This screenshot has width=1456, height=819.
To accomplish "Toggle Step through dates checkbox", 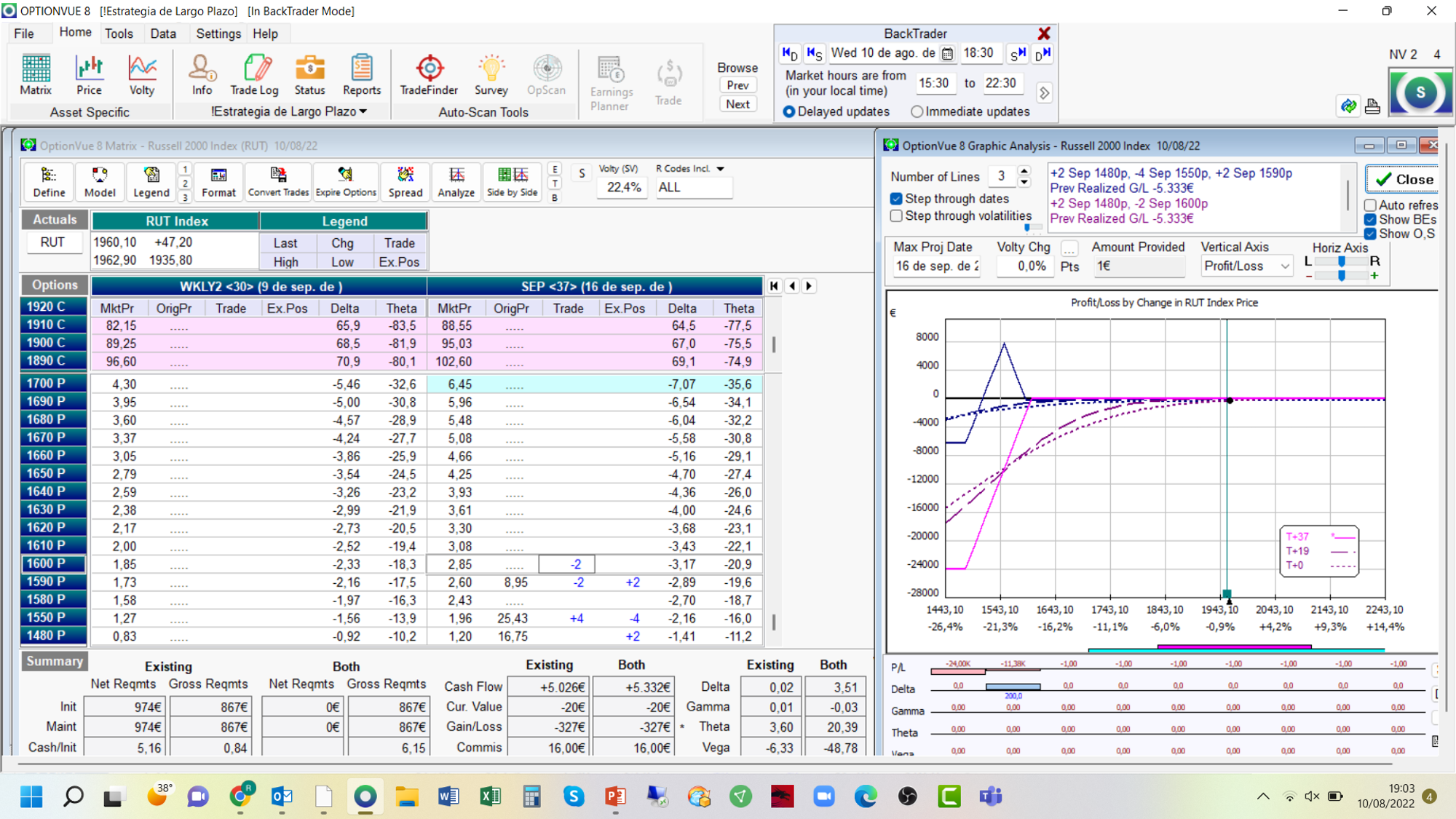I will (896, 199).
